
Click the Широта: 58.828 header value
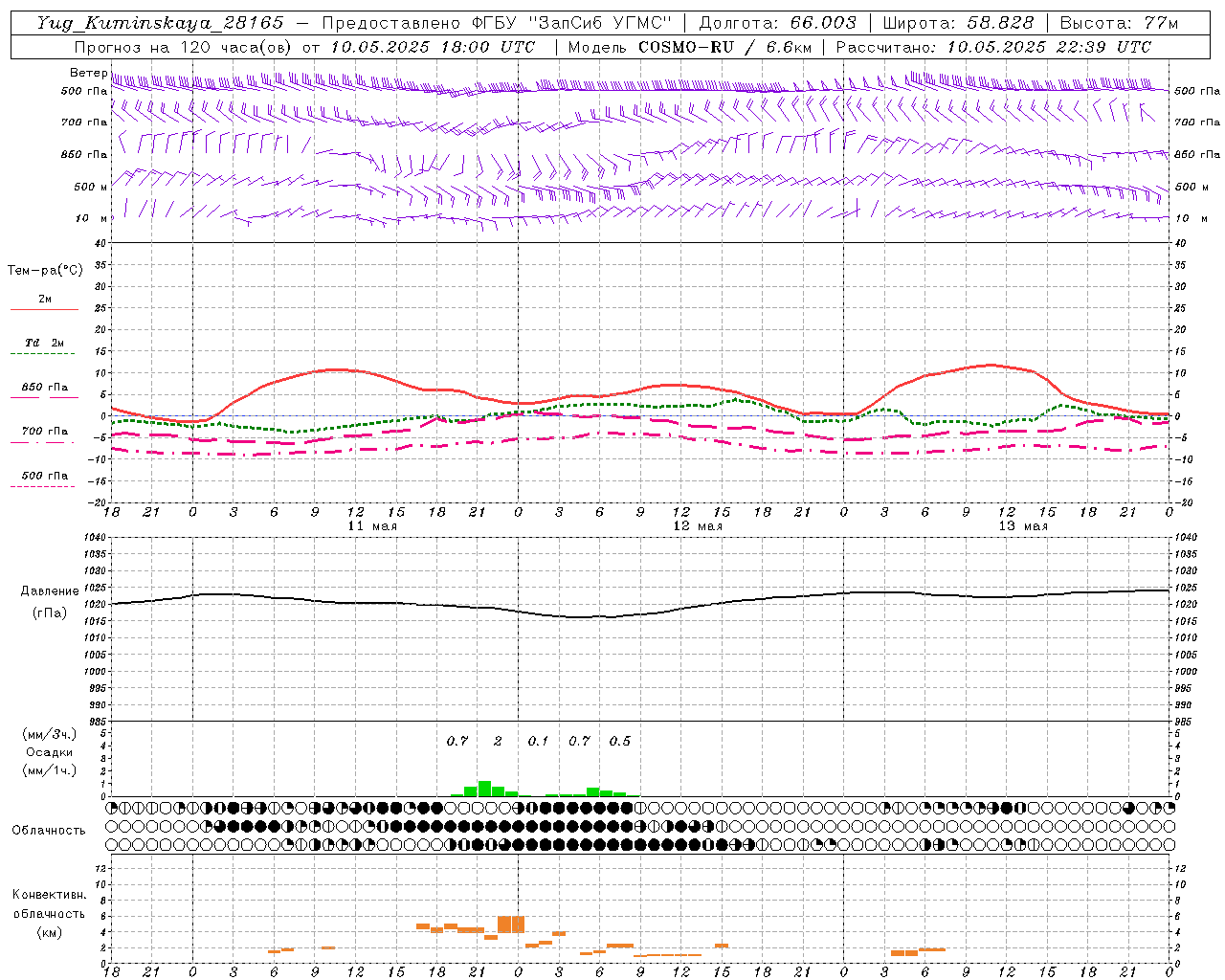(x=958, y=23)
